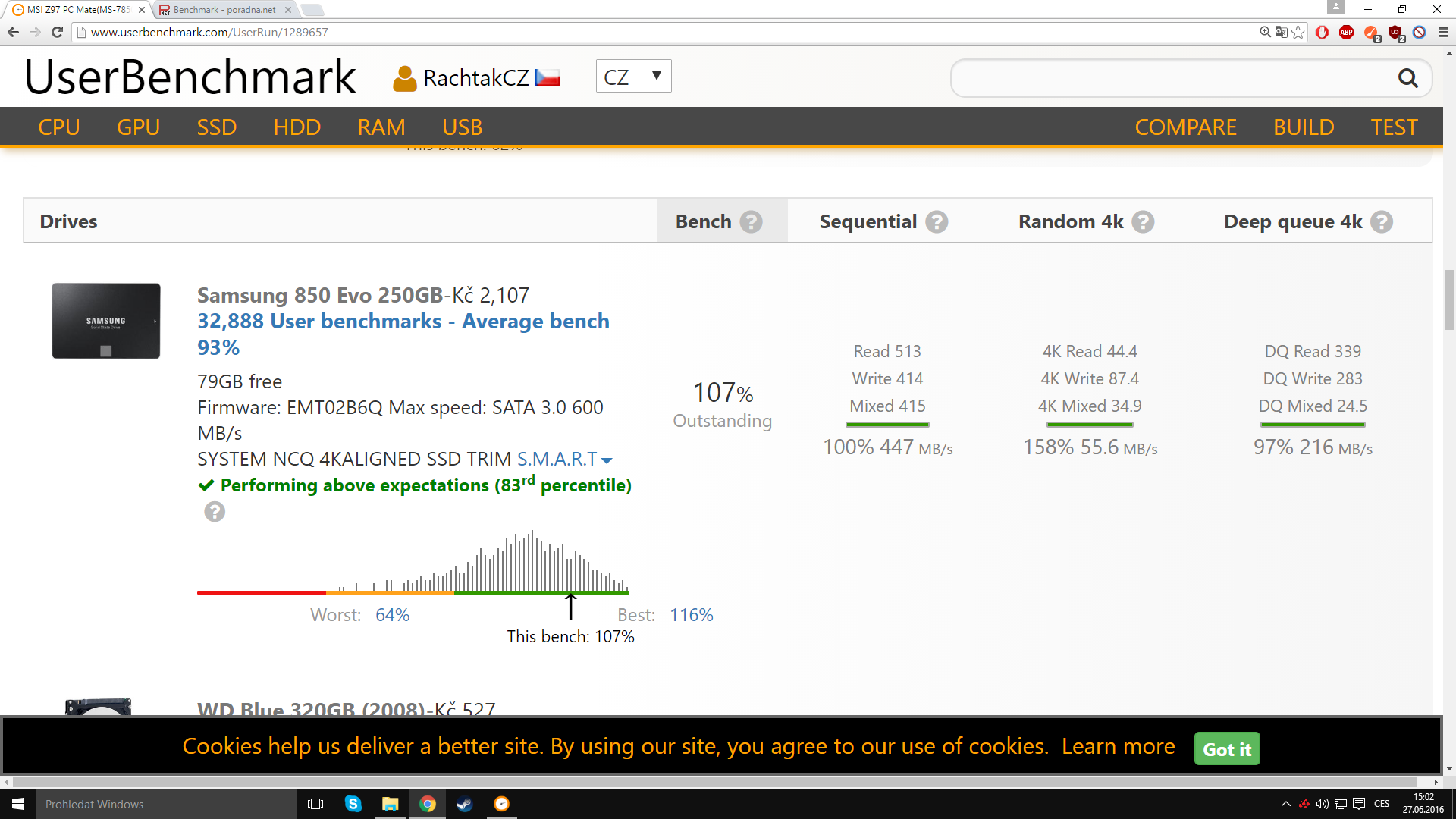
Task: Click the Random 4k help icon
Action: pos(1143,221)
